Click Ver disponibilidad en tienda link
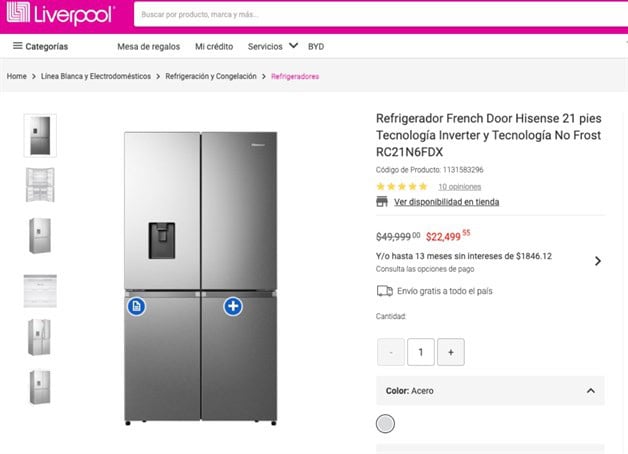Screen dimensions: 628x454 pyautogui.click(x=446, y=202)
